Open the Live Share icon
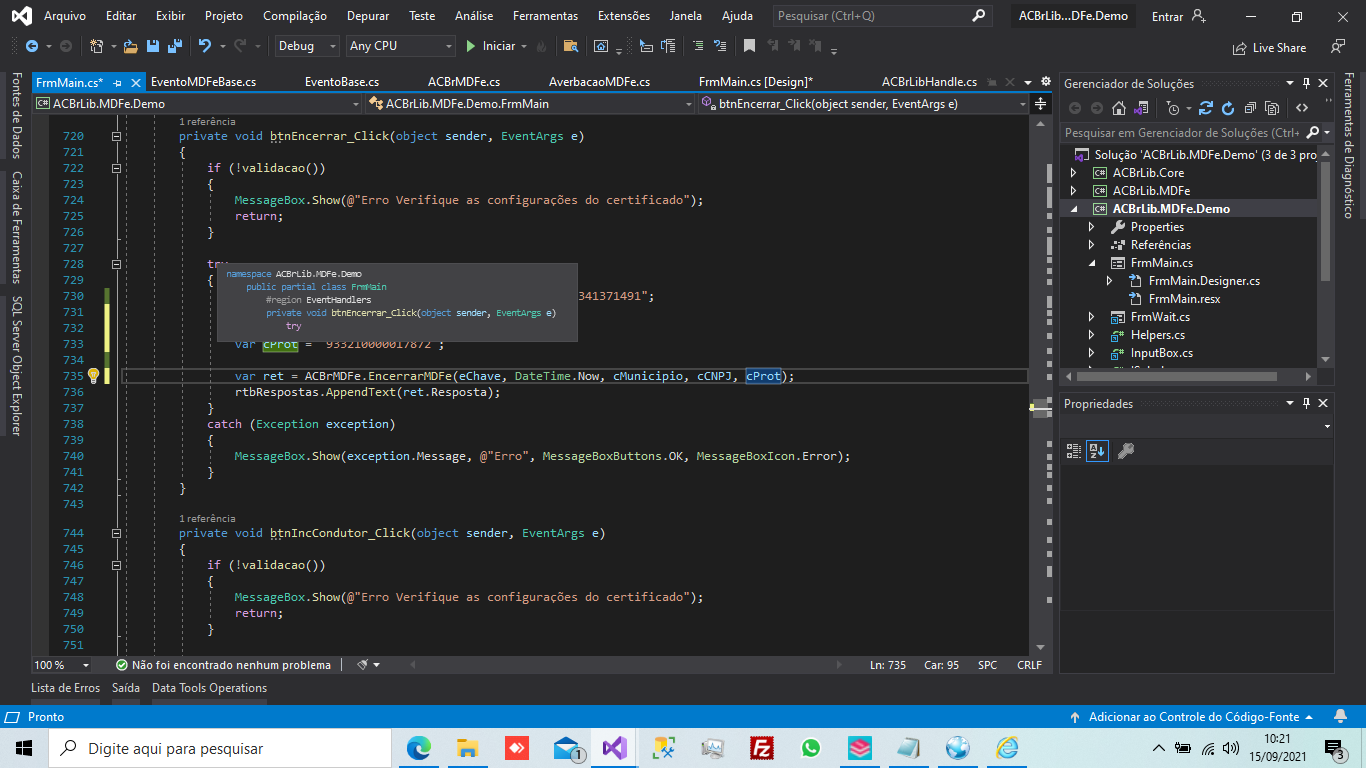Viewport: 1366px width, 768px height. [1240, 47]
